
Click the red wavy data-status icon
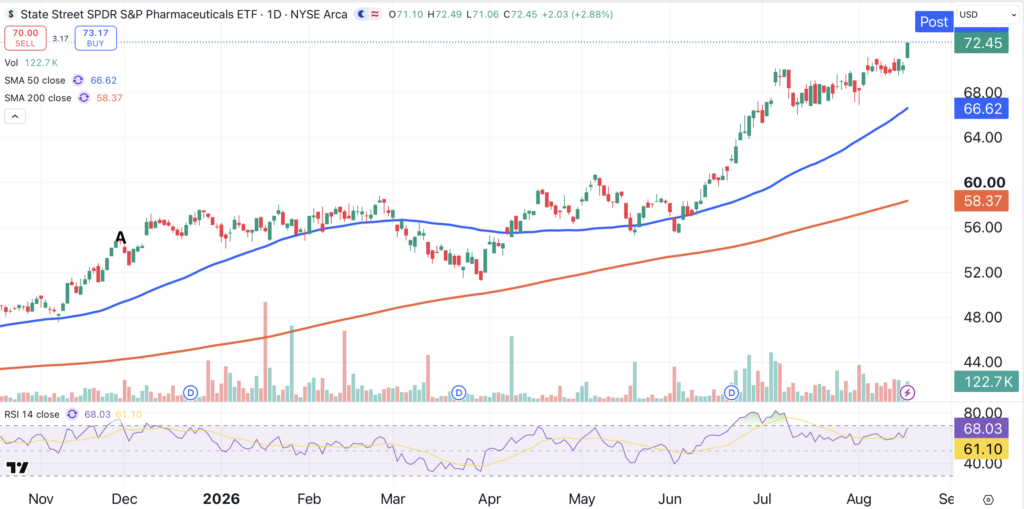pyautogui.click(x=375, y=14)
